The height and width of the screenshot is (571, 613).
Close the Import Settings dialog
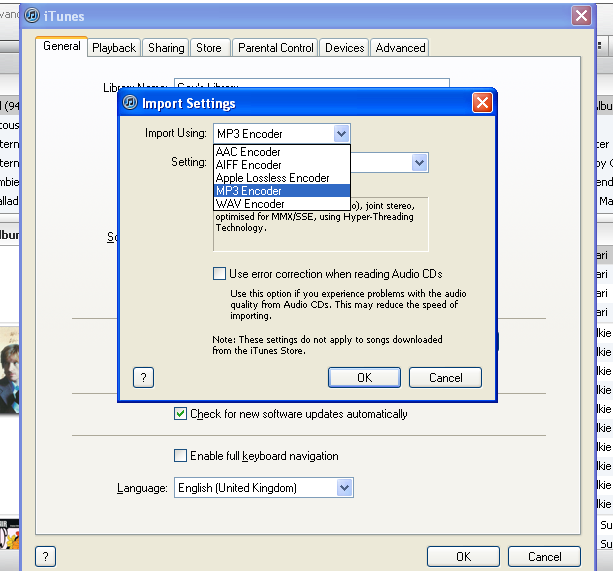[482, 103]
